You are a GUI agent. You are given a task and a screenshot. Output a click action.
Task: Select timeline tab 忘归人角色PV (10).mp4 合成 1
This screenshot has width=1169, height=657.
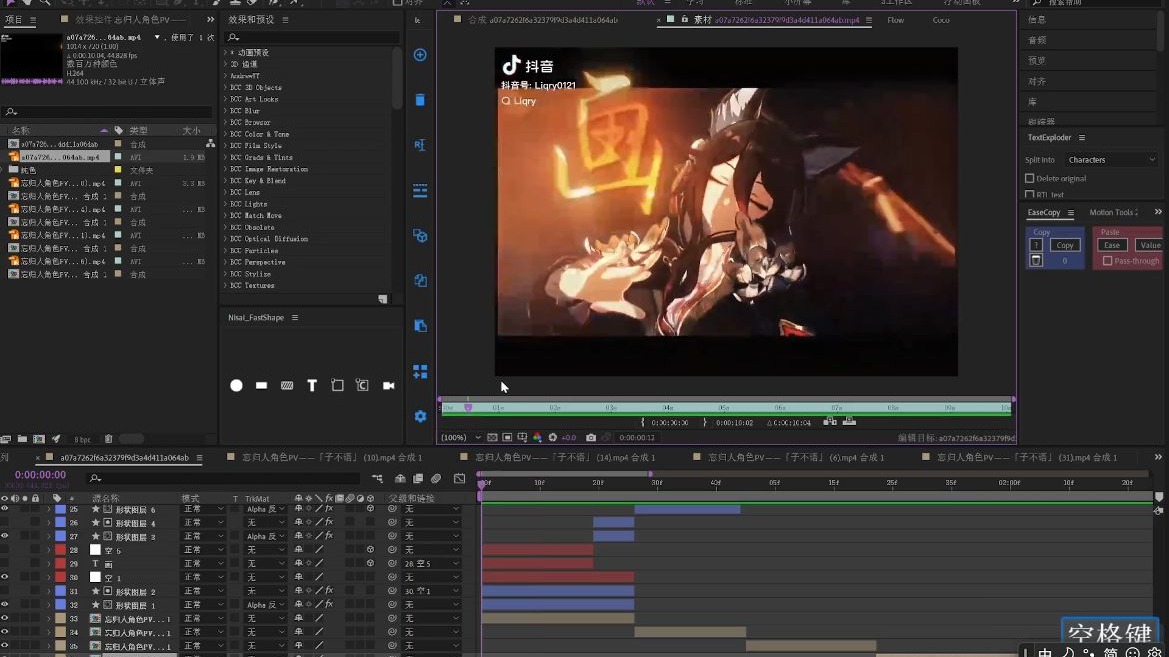coord(332,457)
